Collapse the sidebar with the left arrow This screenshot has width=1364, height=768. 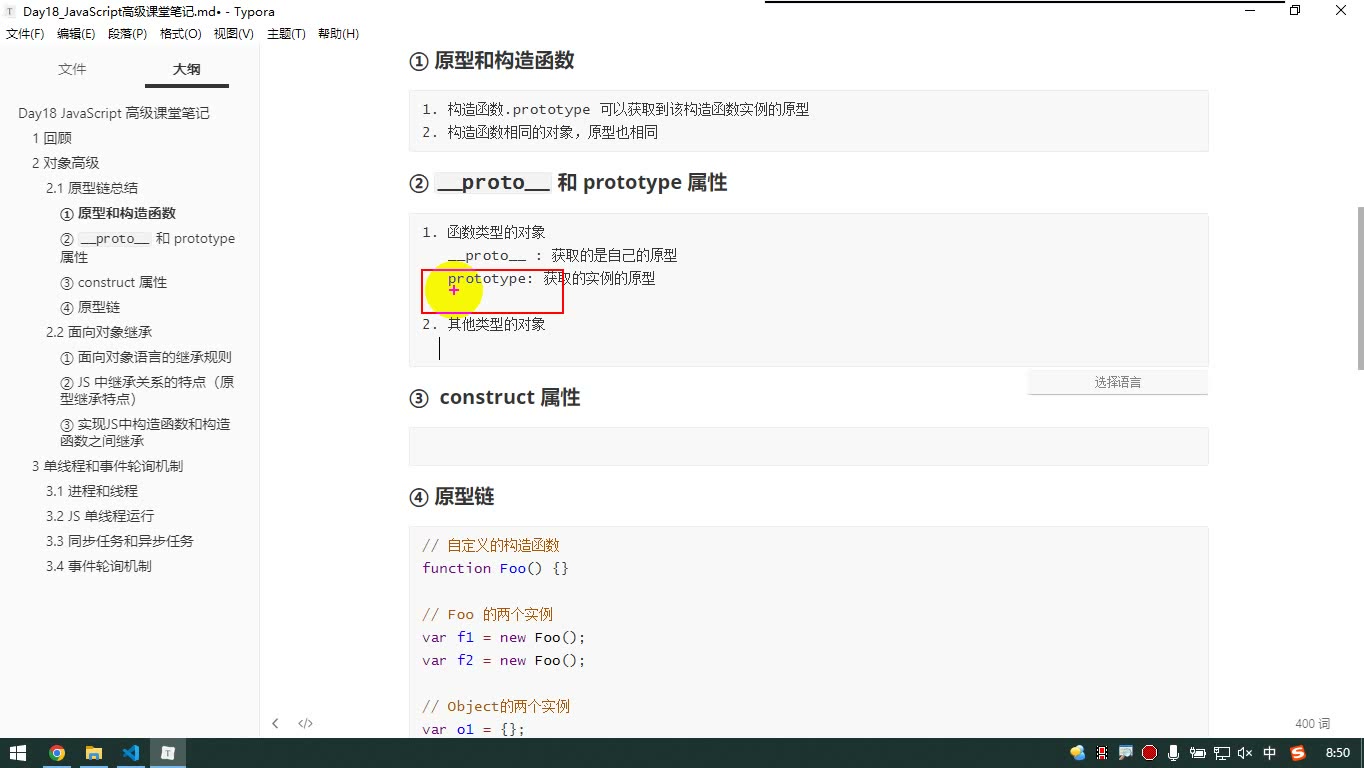[275, 723]
